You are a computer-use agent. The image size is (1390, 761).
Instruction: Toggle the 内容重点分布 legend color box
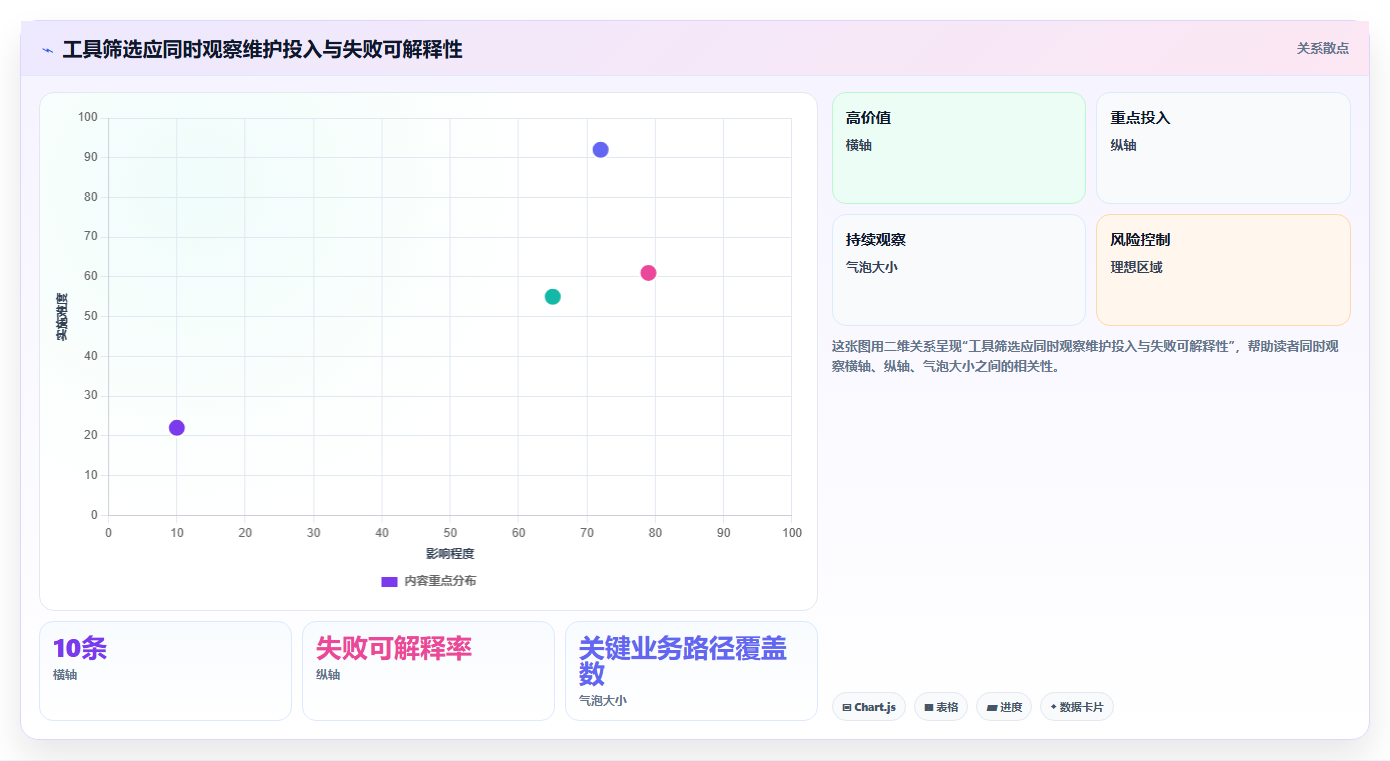(x=389, y=581)
